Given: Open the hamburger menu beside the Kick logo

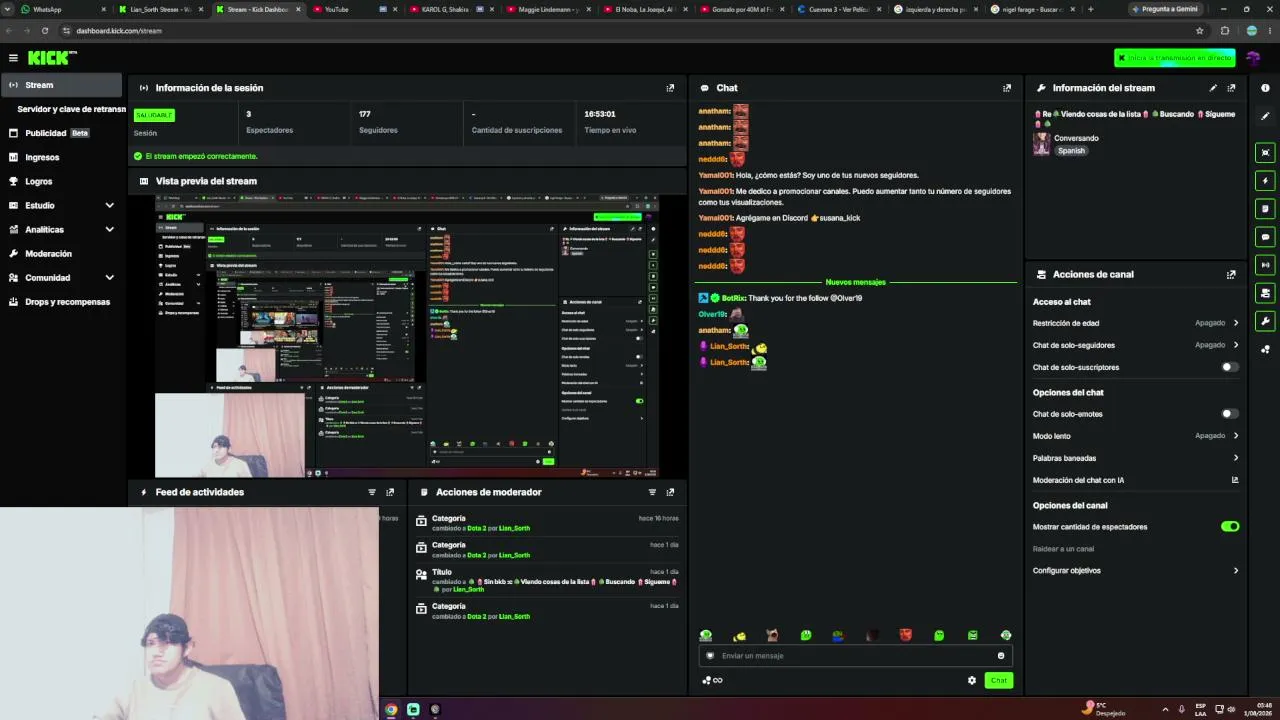Looking at the screenshot, I should coord(13,58).
